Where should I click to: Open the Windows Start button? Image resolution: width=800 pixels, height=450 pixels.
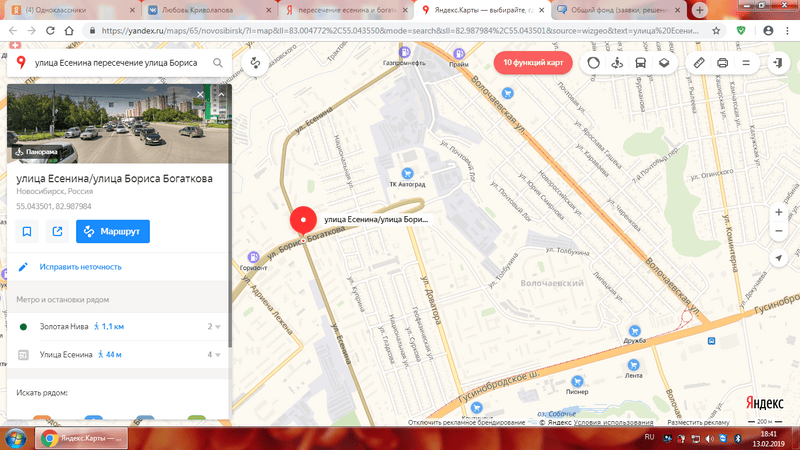16,439
